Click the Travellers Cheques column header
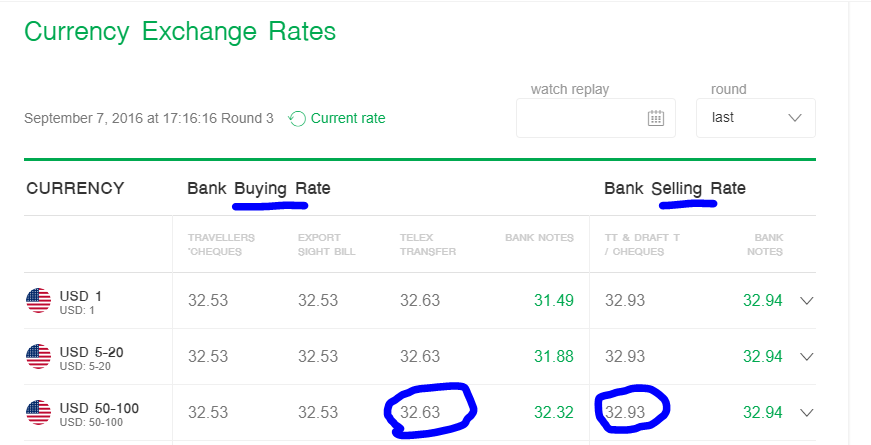The image size is (871, 445). click(221, 244)
